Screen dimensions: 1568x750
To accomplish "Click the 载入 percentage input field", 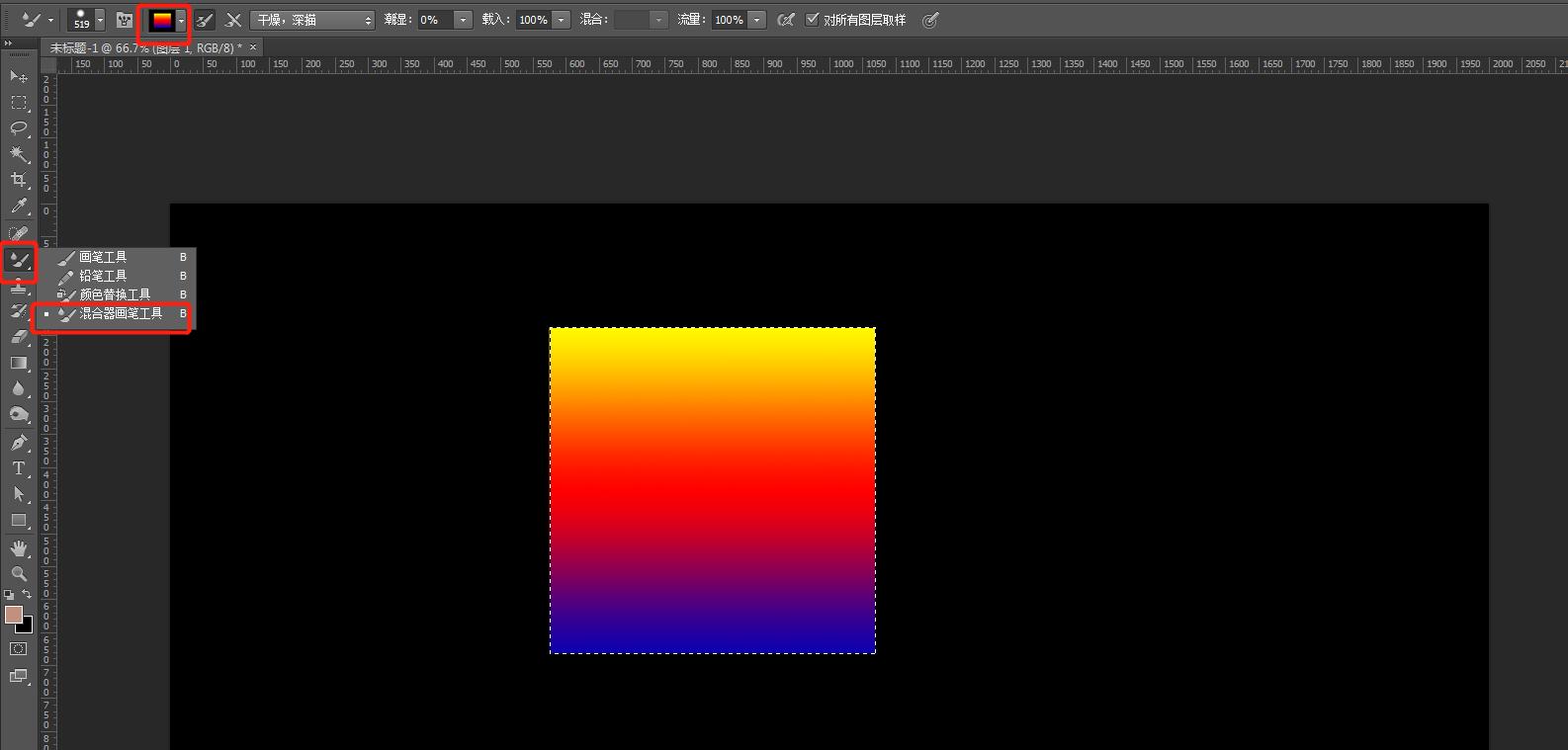I will click(x=533, y=20).
